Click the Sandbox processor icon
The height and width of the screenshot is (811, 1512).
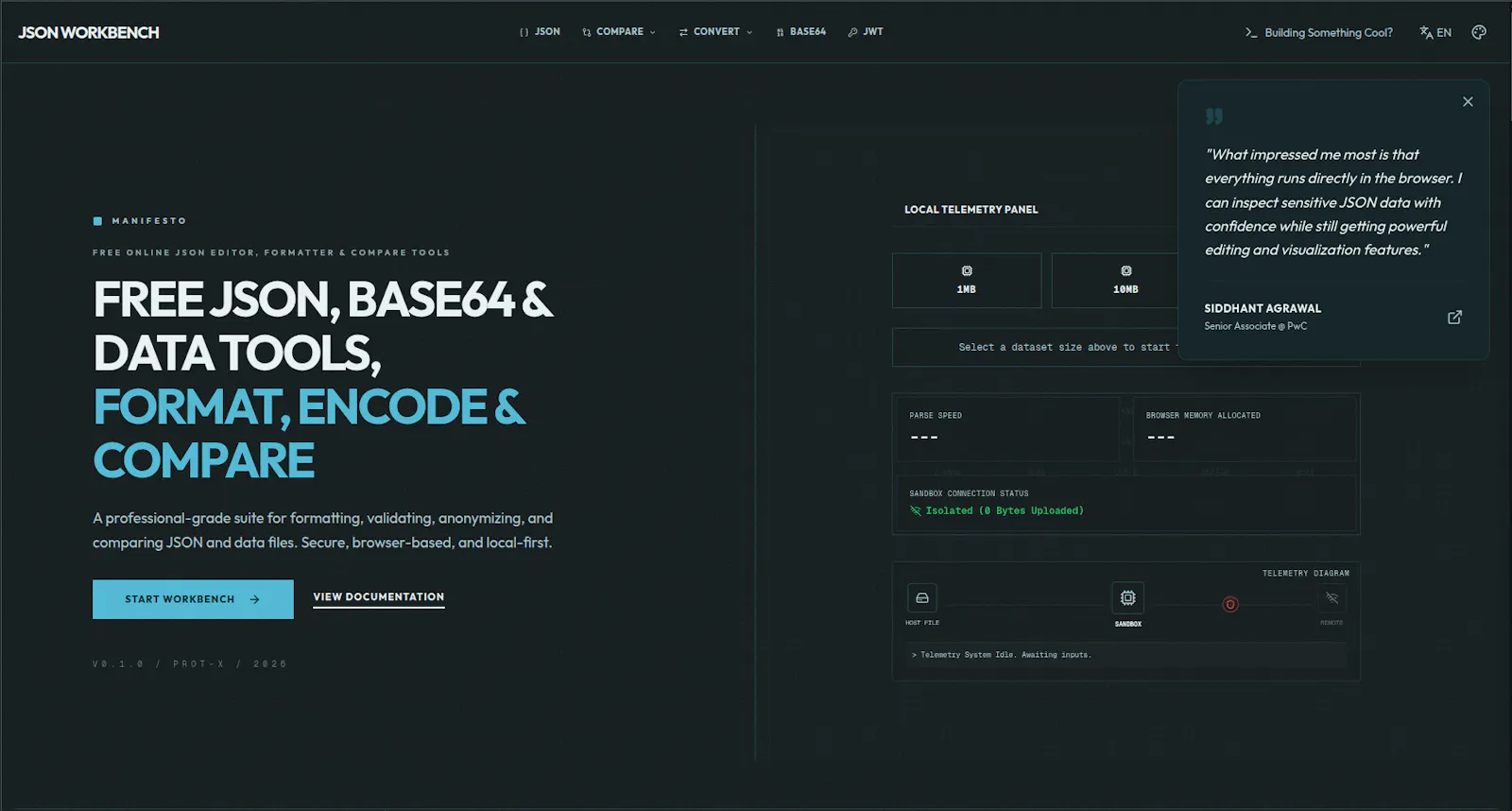pos(1128,597)
